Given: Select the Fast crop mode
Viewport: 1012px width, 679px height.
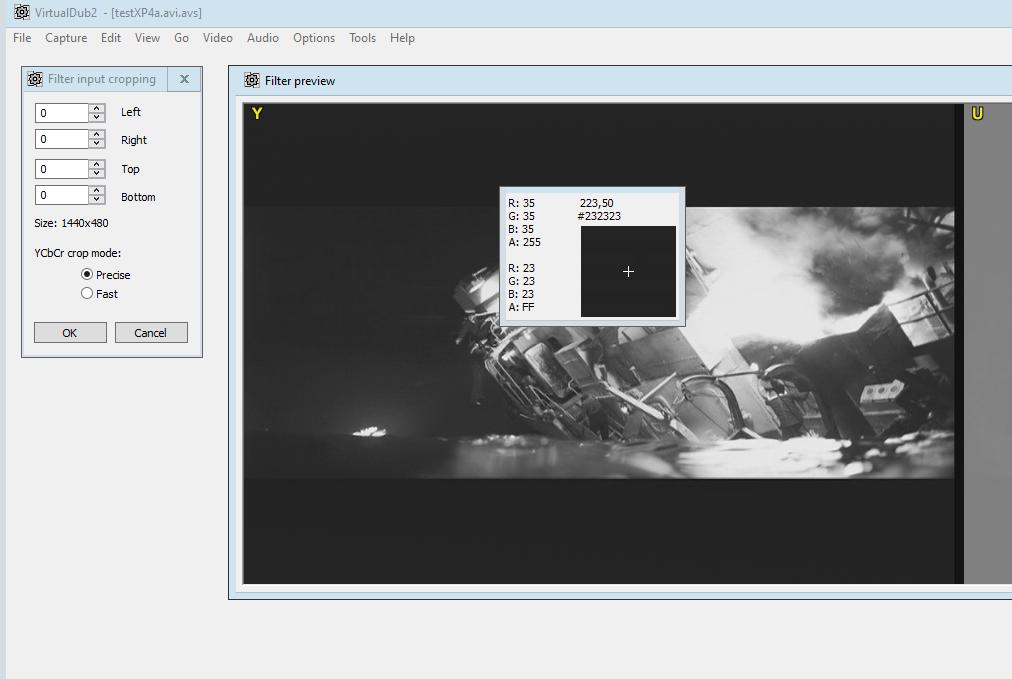Looking at the screenshot, I should tap(87, 293).
